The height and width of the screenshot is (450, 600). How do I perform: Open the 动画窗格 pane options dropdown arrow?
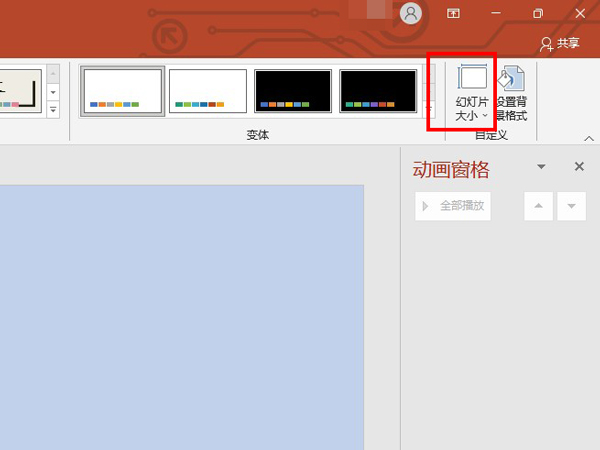(x=541, y=167)
